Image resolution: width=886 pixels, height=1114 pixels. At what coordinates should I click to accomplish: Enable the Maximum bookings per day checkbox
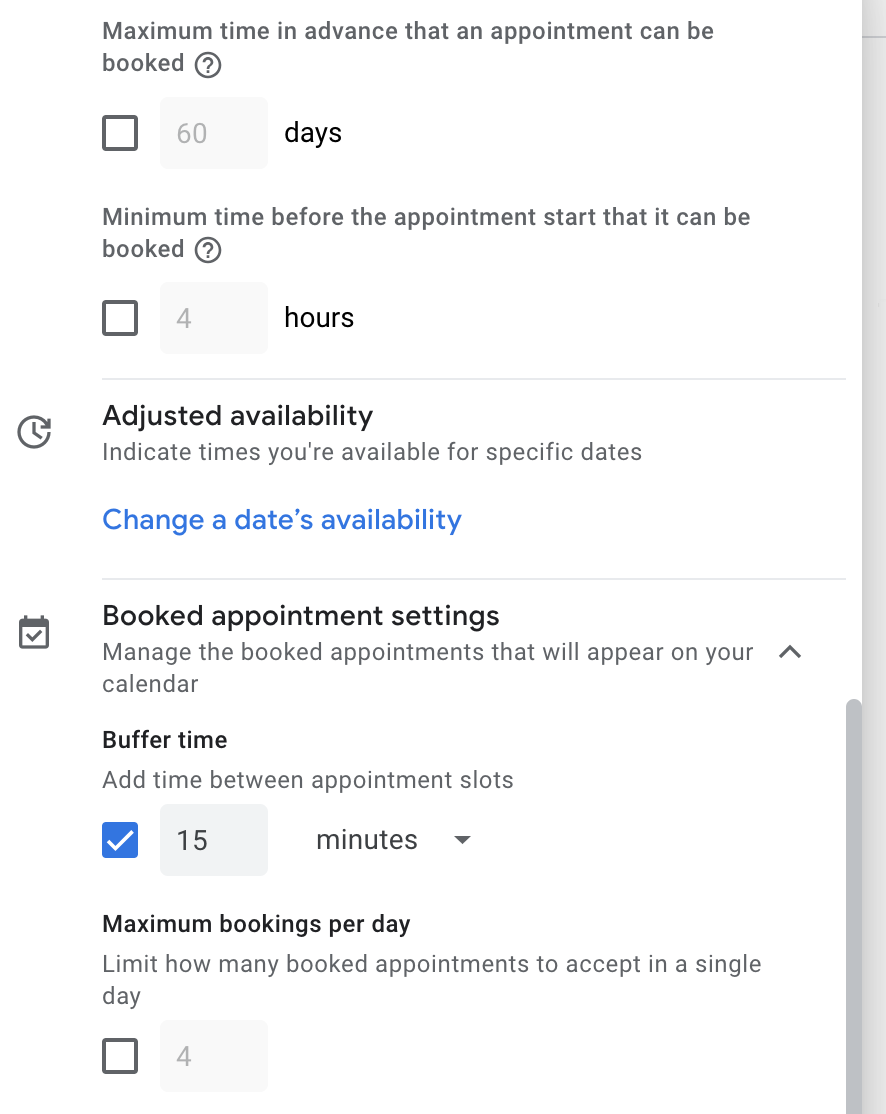click(120, 1056)
